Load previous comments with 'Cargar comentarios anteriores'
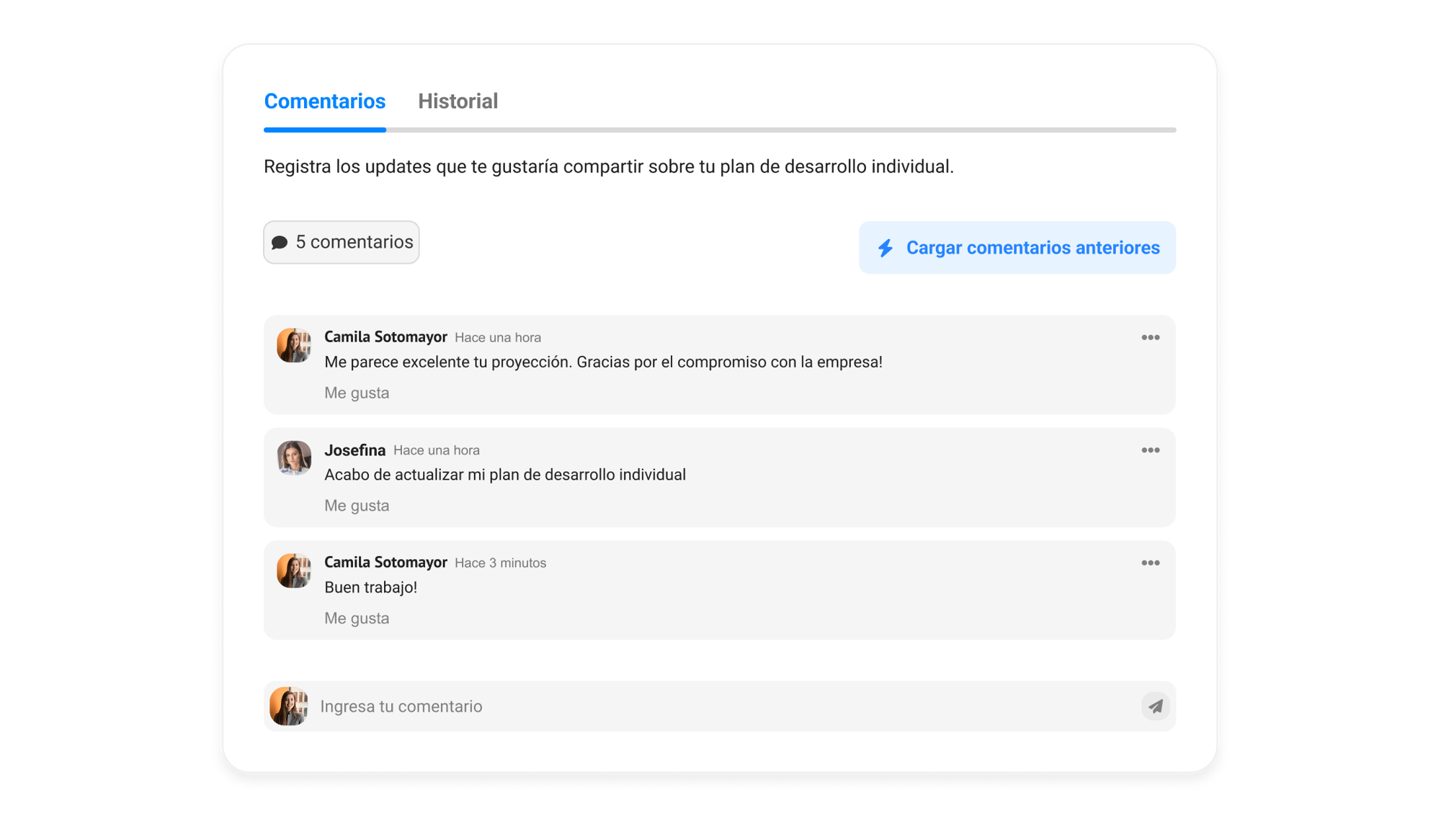Viewport: 1441px width, 840px height. coord(1017,248)
